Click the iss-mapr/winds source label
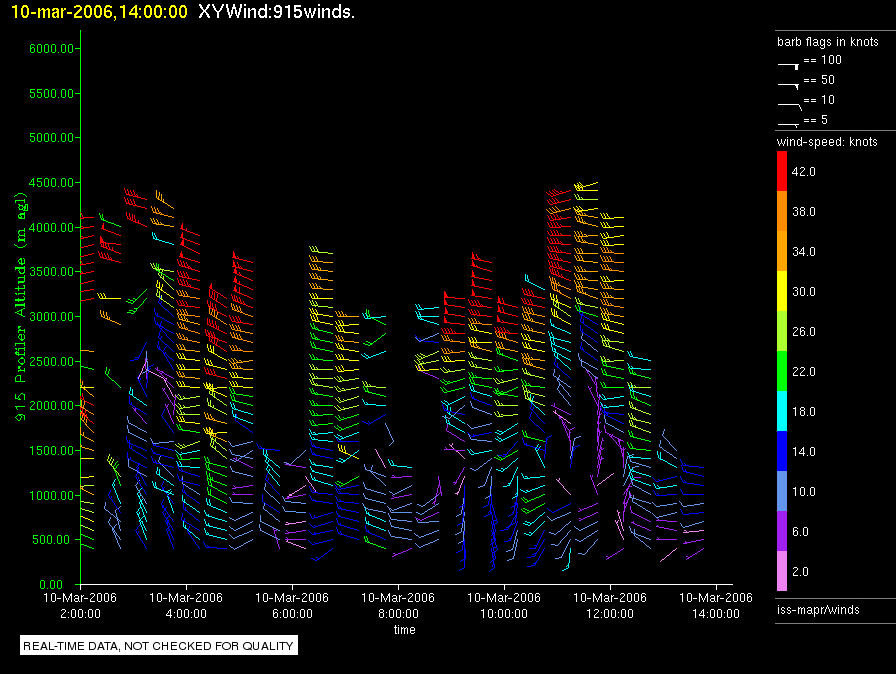 tap(818, 609)
